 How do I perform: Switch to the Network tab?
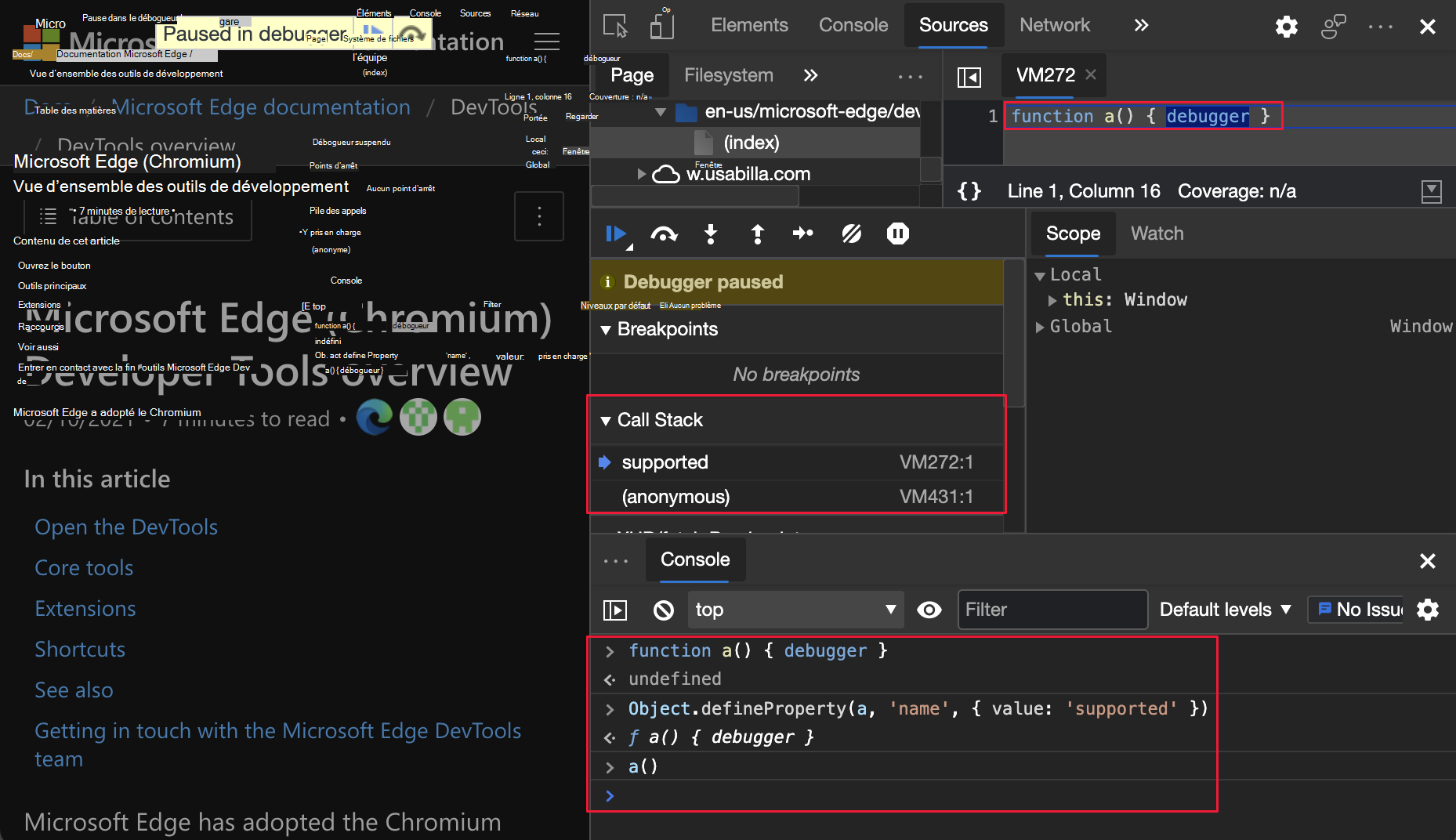tap(1054, 25)
